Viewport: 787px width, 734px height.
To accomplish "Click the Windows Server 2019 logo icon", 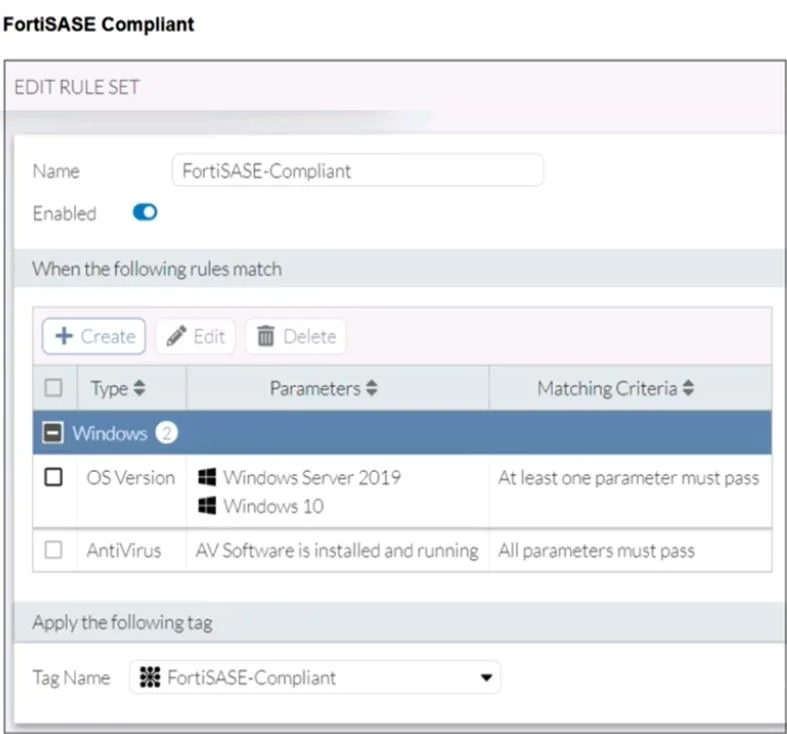I will (207, 477).
